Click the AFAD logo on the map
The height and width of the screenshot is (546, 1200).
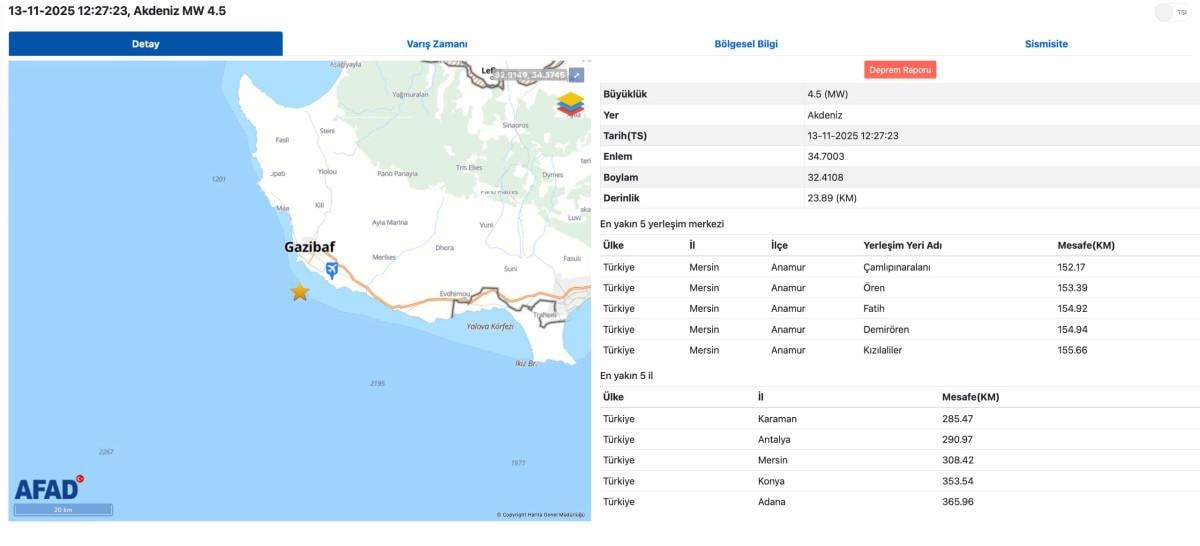coord(48,488)
